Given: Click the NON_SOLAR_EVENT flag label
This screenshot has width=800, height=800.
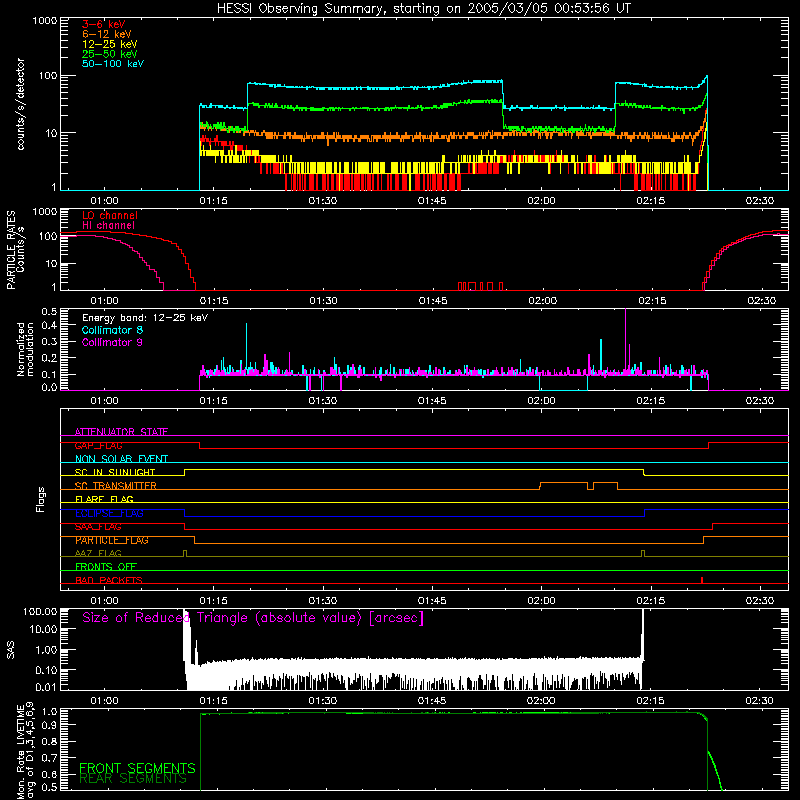Looking at the screenshot, I should (x=121, y=459).
